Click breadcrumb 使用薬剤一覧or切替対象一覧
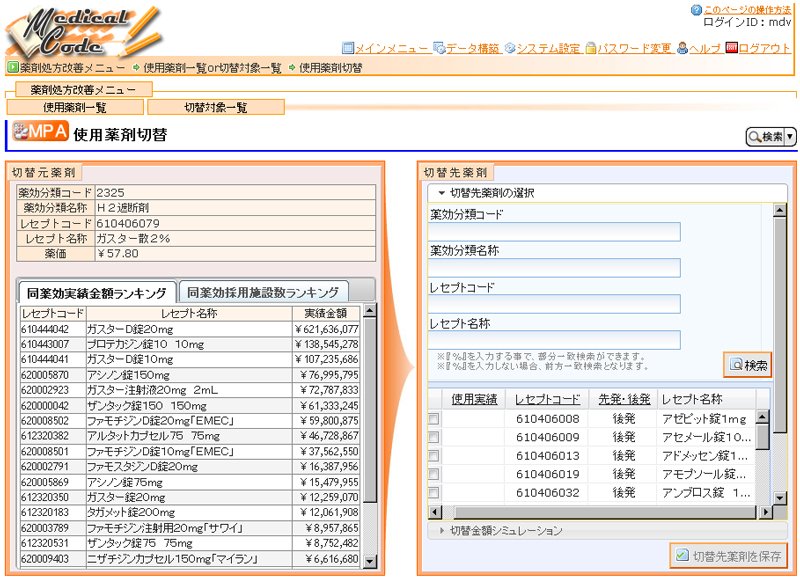The image size is (800, 578). pyautogui.click(x=212, y=68)
